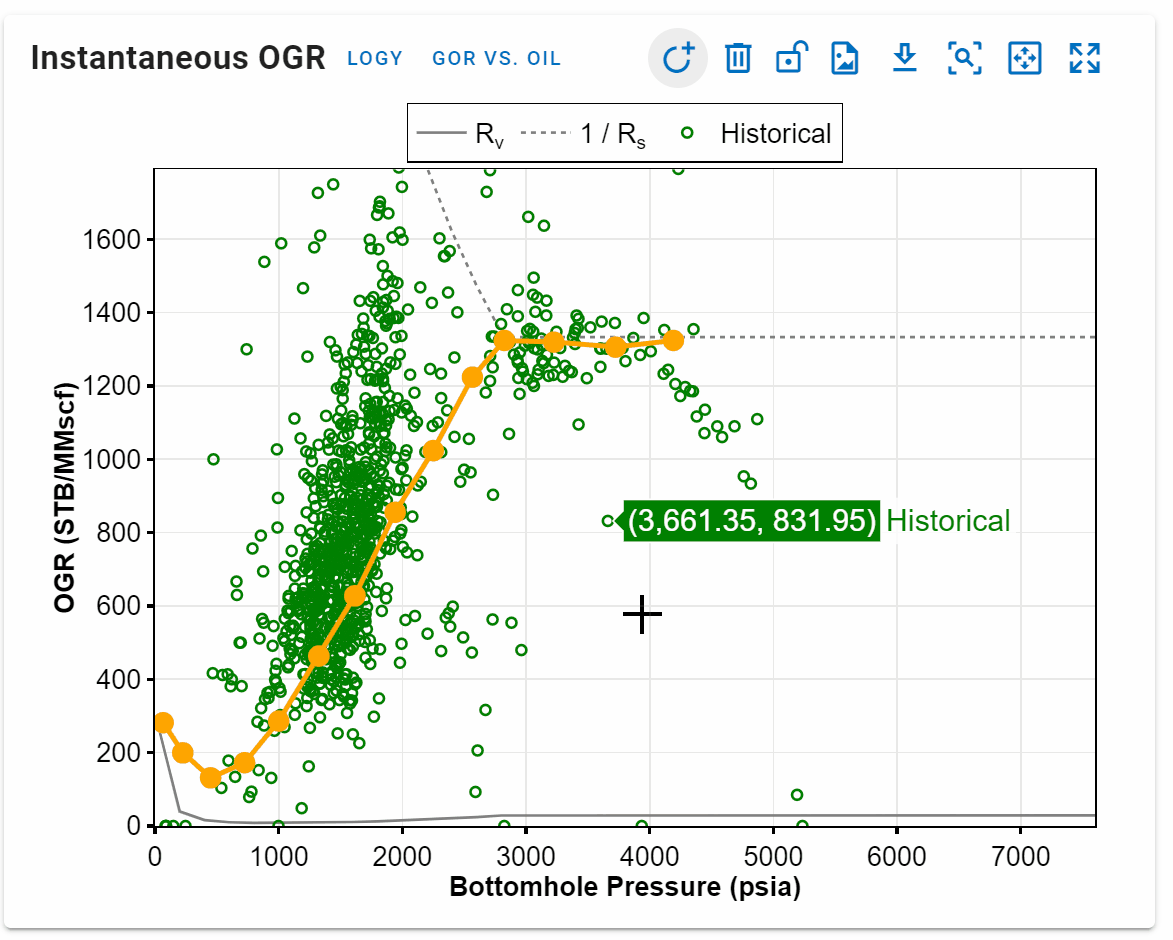Select the highlighted Historical point beside the tooltip
Image resolution: width=1173 pixels, height=940 pixels.
(x=608, y=520)
